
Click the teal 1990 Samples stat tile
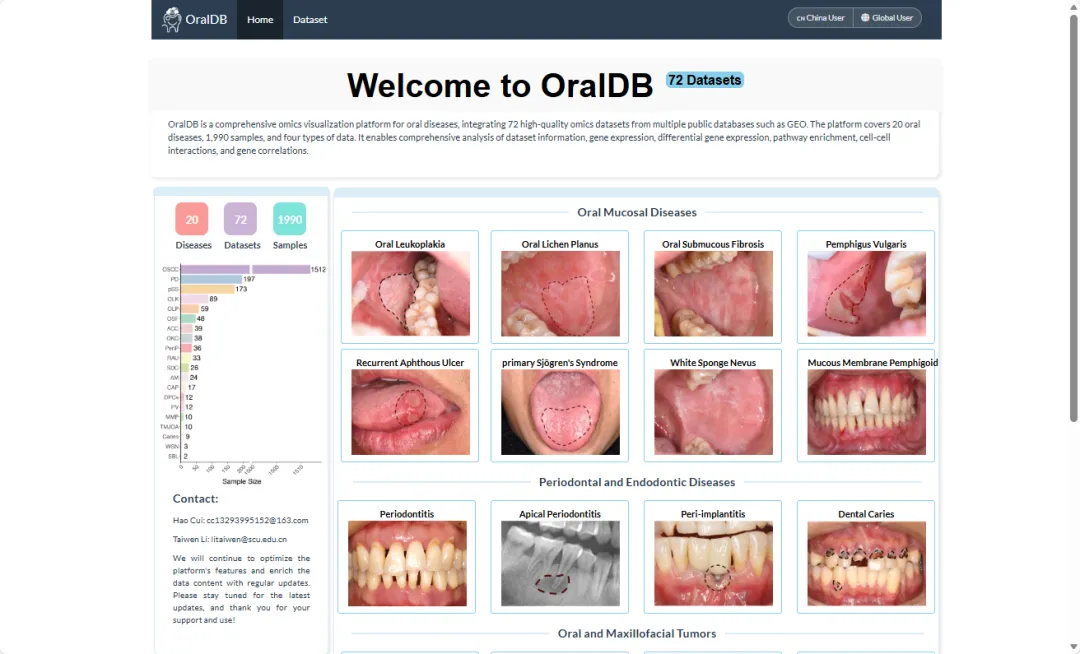(x=289, y=219)
